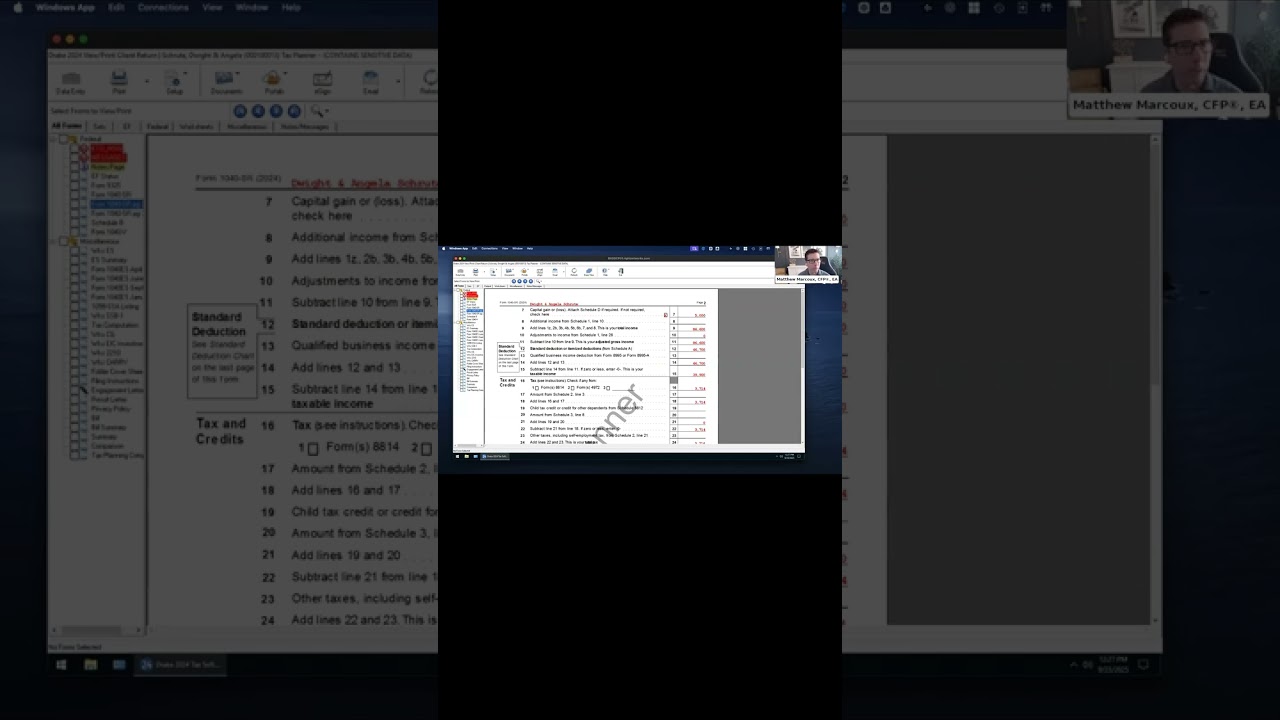Select the All Forms tab in the enlarged background
Screen dimensions: 1280x720
67,127
